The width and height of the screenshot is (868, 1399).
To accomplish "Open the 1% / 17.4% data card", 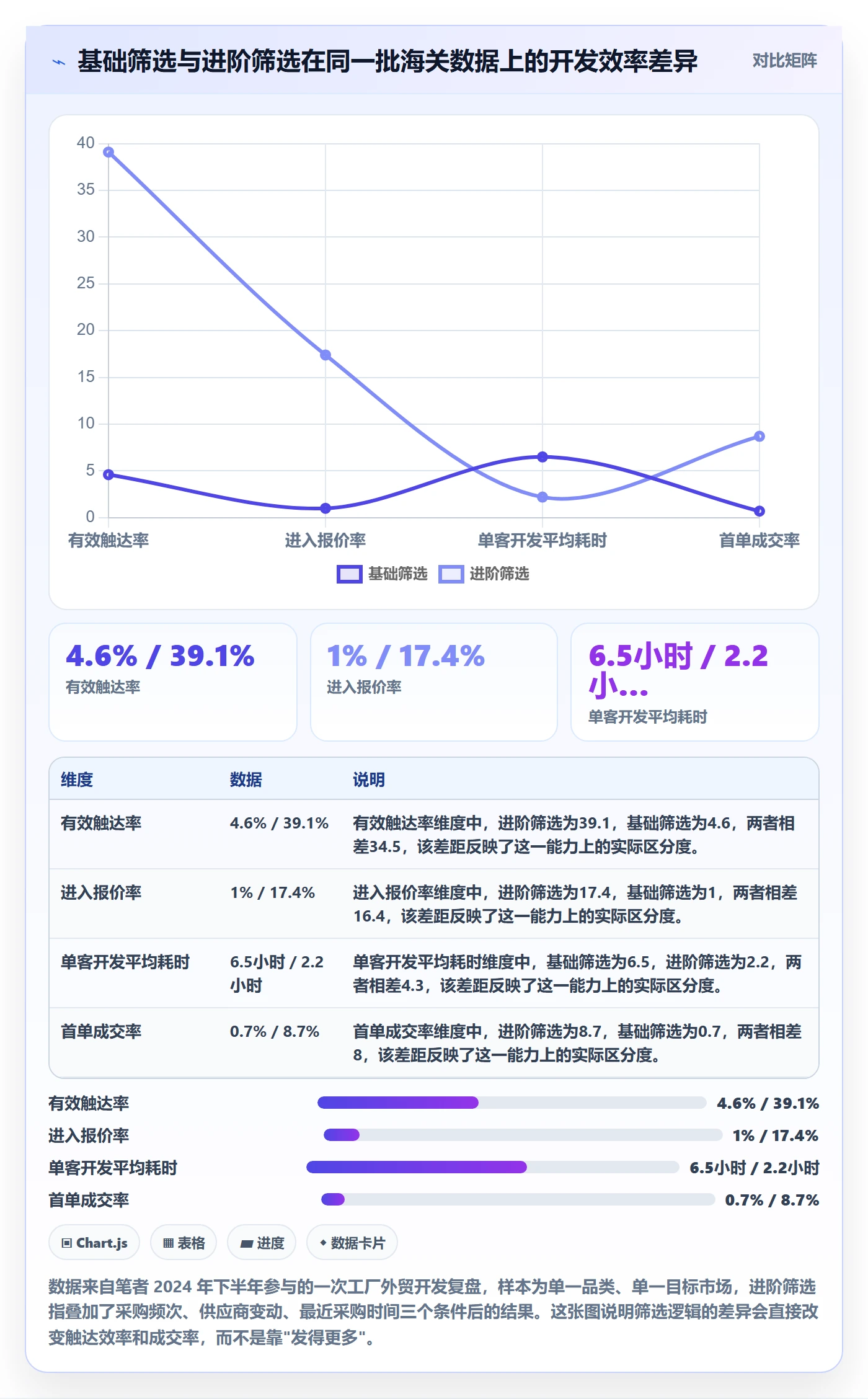I will click(434, 682).
